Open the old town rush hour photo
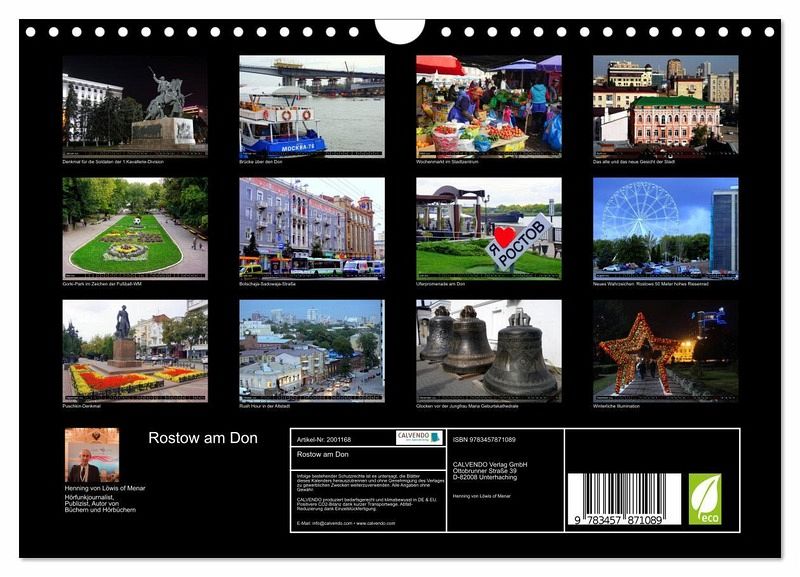 tap(312, 351)
